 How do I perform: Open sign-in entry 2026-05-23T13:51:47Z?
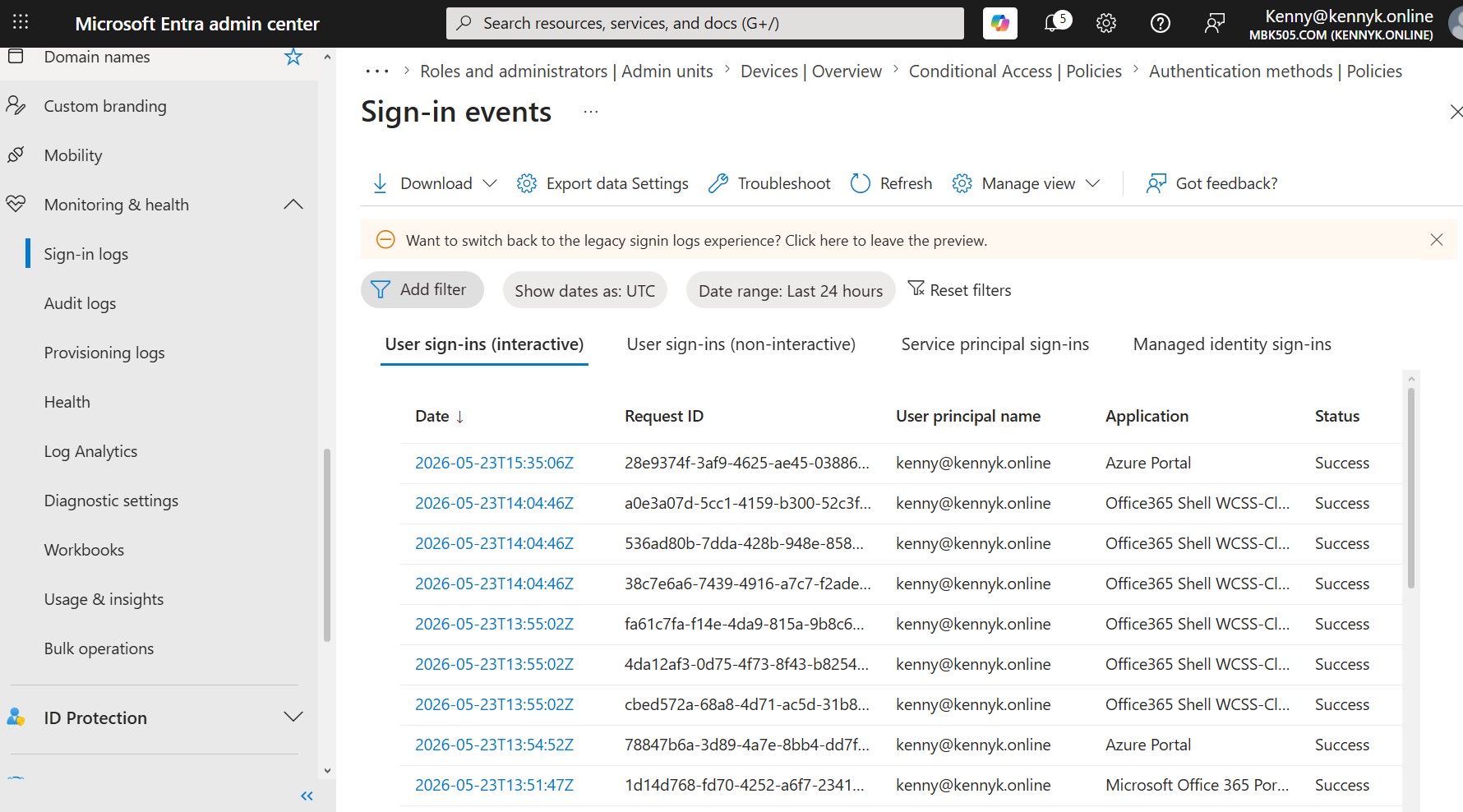[494, 785]
